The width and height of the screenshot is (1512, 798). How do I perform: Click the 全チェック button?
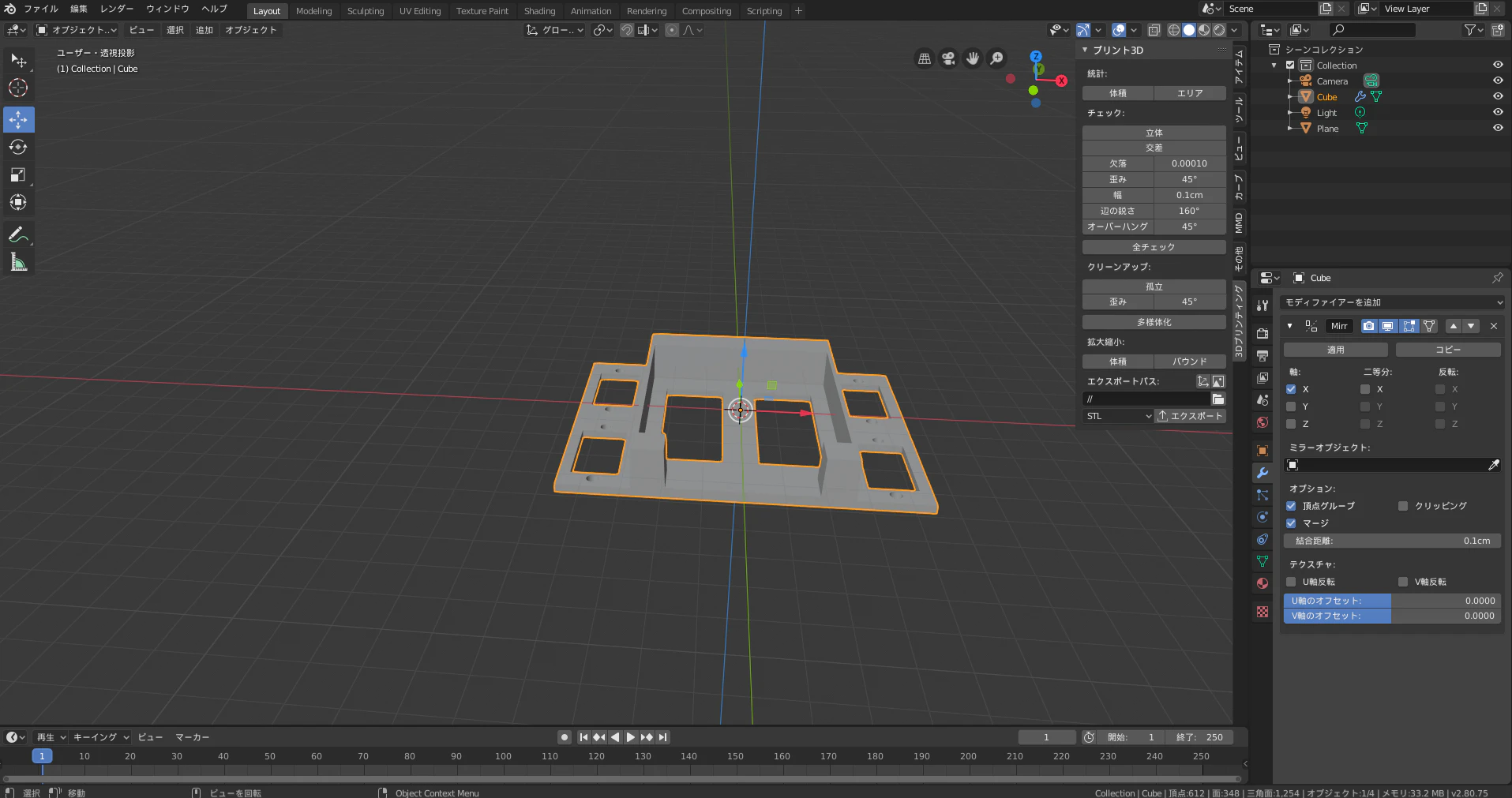(x=1154, y=247)
